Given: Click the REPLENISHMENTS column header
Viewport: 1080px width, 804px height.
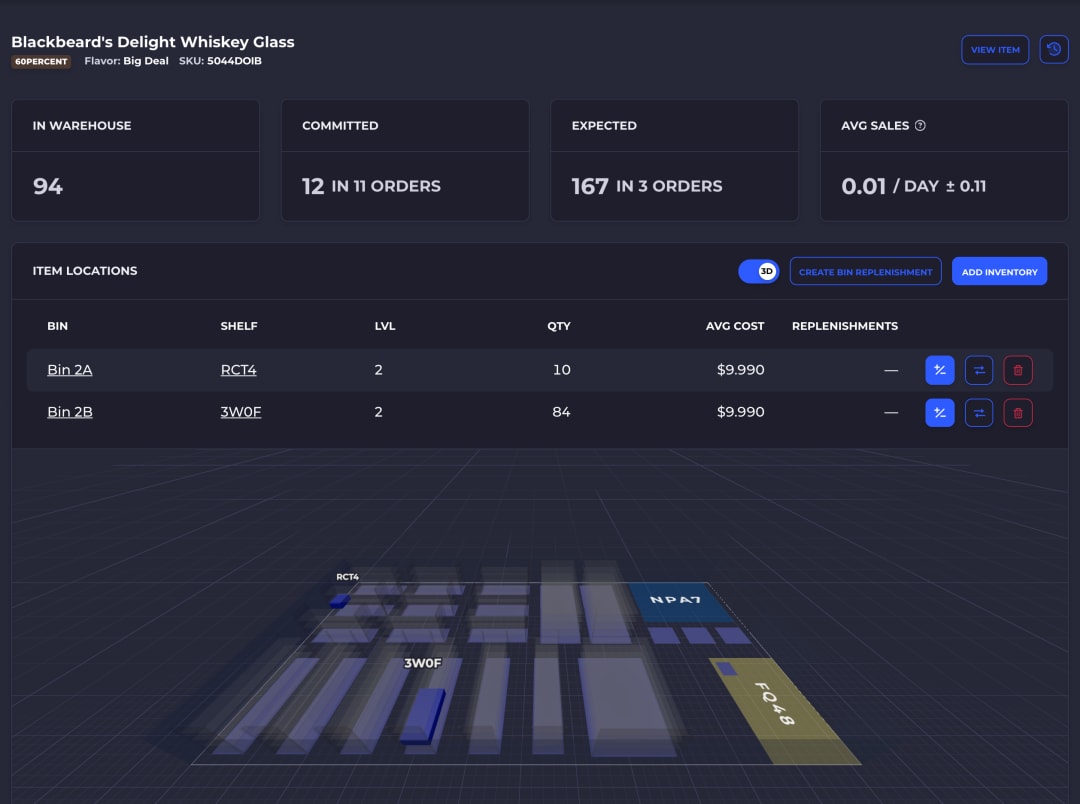Looking at the screenshot, I should pyautogui.click(x=844, y=326).
